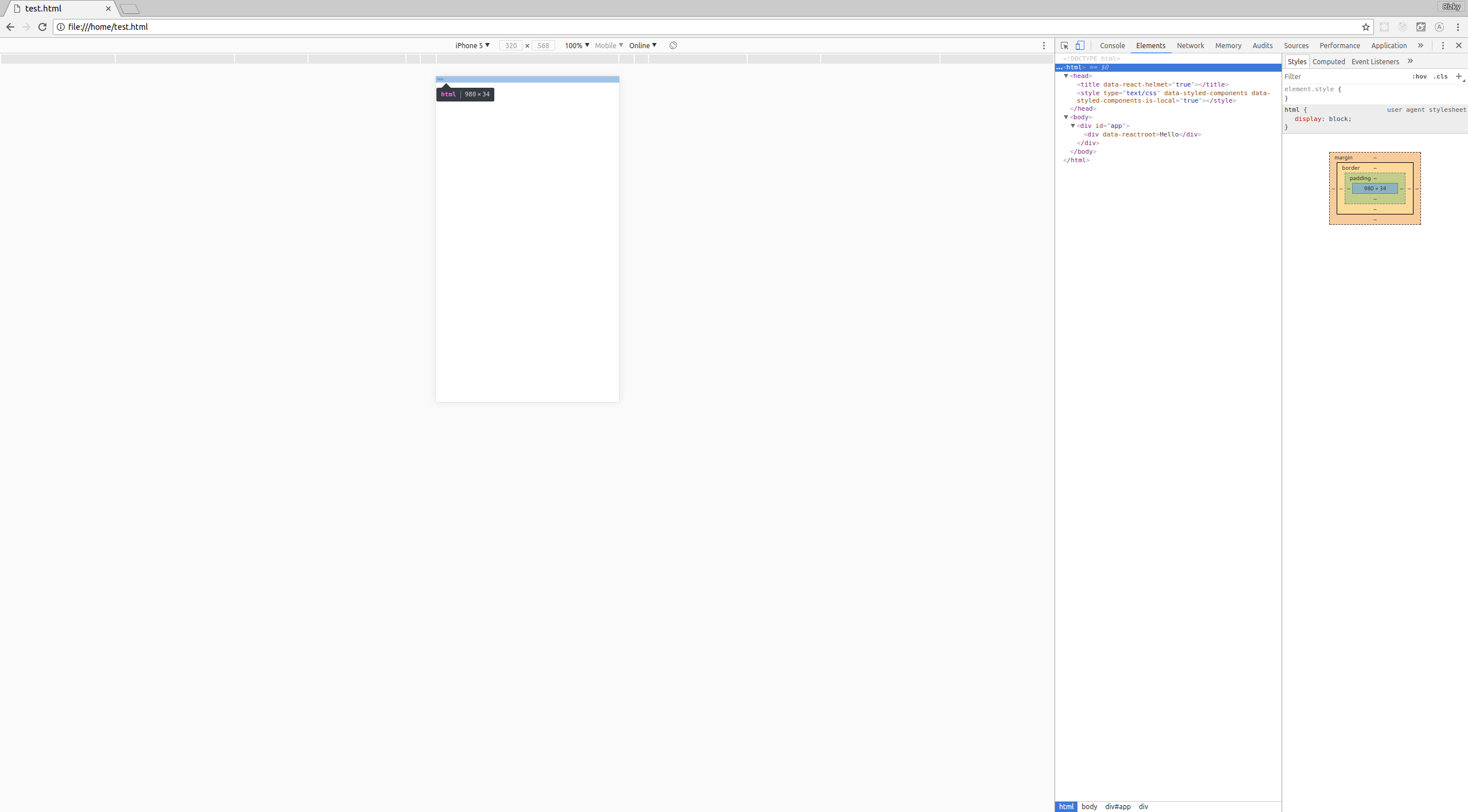Click the viewport width input field

click(x=511, y=45)
